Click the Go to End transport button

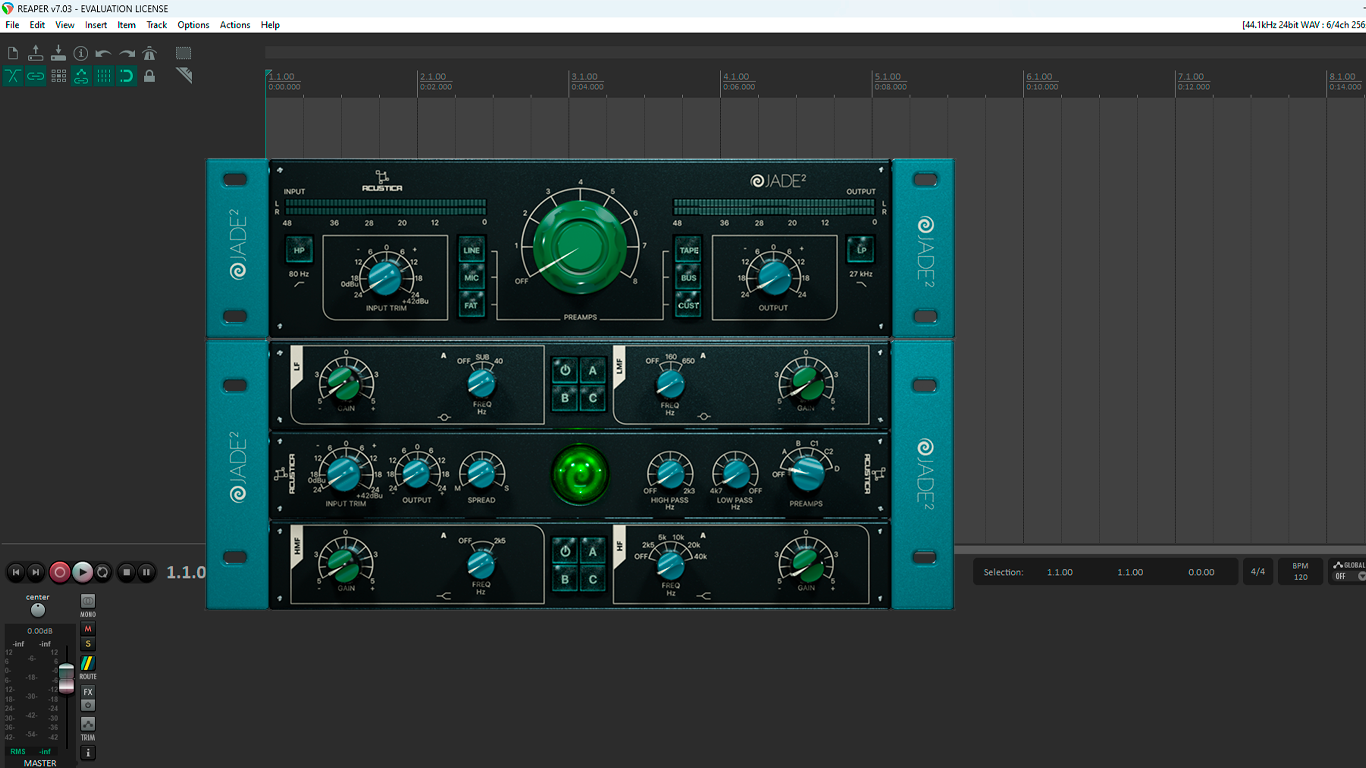tap(36, 572)
